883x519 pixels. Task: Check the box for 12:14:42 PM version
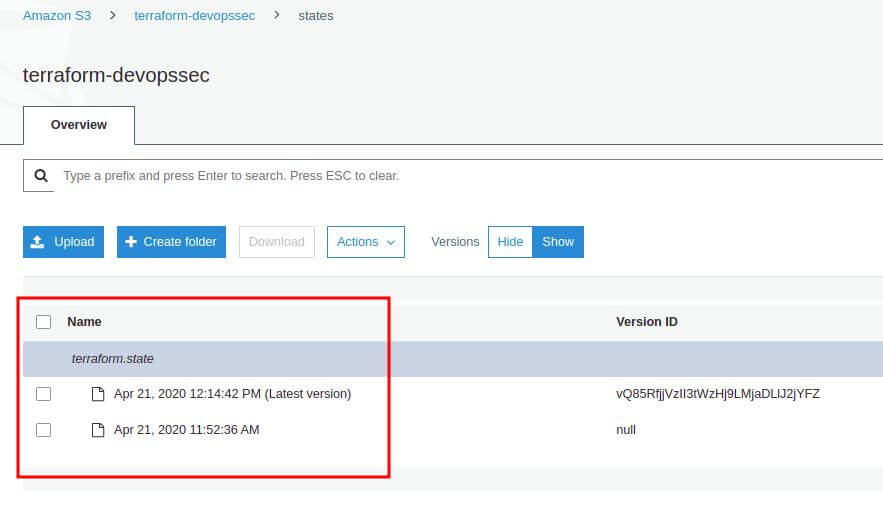click(43, 394)
